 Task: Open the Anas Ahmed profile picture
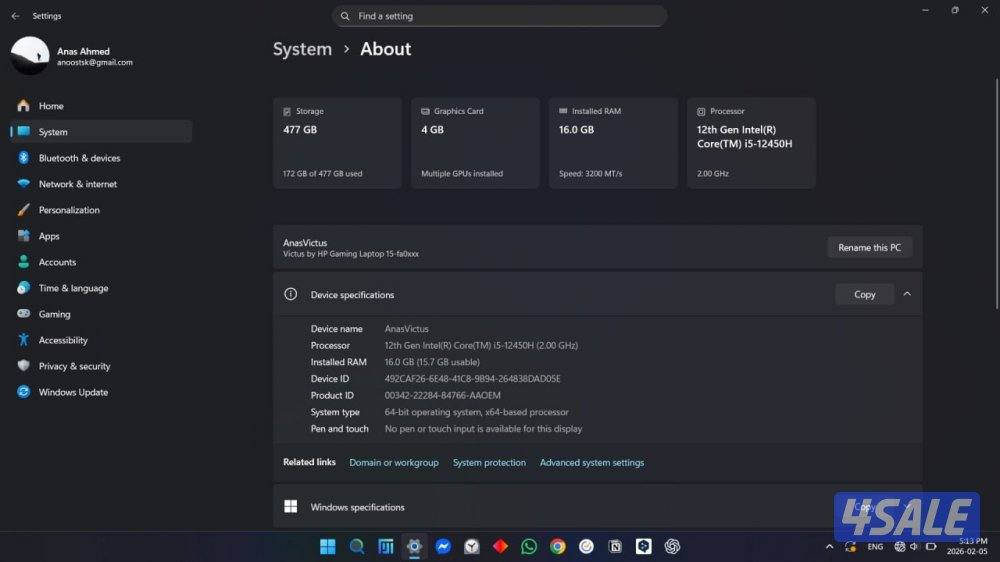(x=30, y=55)
